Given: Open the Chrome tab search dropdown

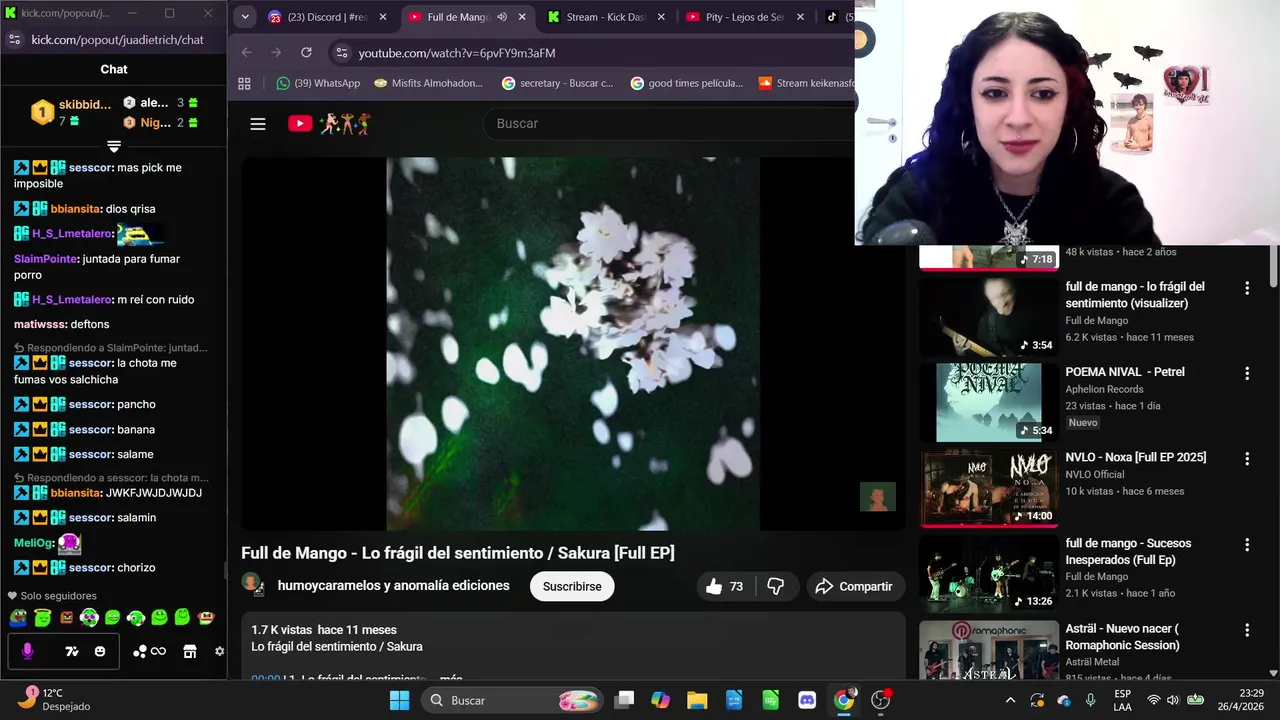Looking at the screenshot, I should click(245, 17).
